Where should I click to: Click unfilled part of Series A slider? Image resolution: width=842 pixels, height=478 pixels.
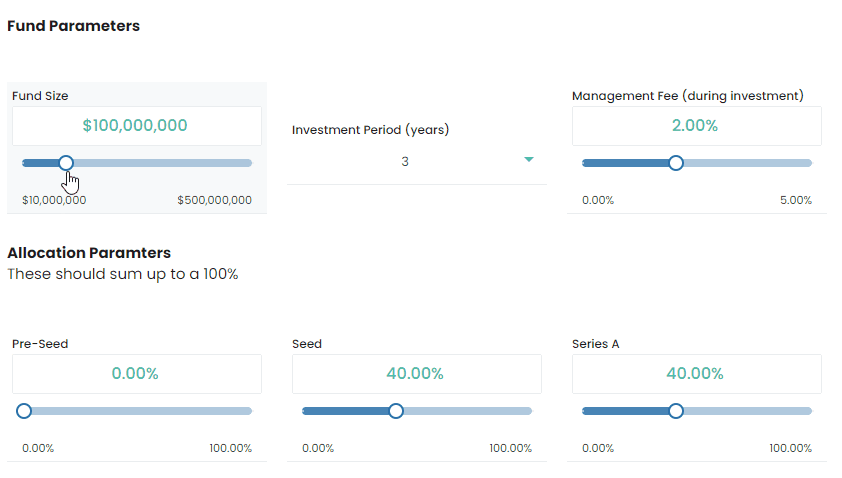coord(745,411)
